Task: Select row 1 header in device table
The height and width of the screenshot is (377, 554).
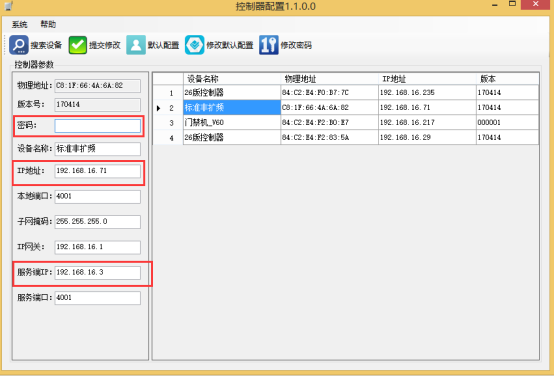Action: pyautogui.click(x=168, y=93)
